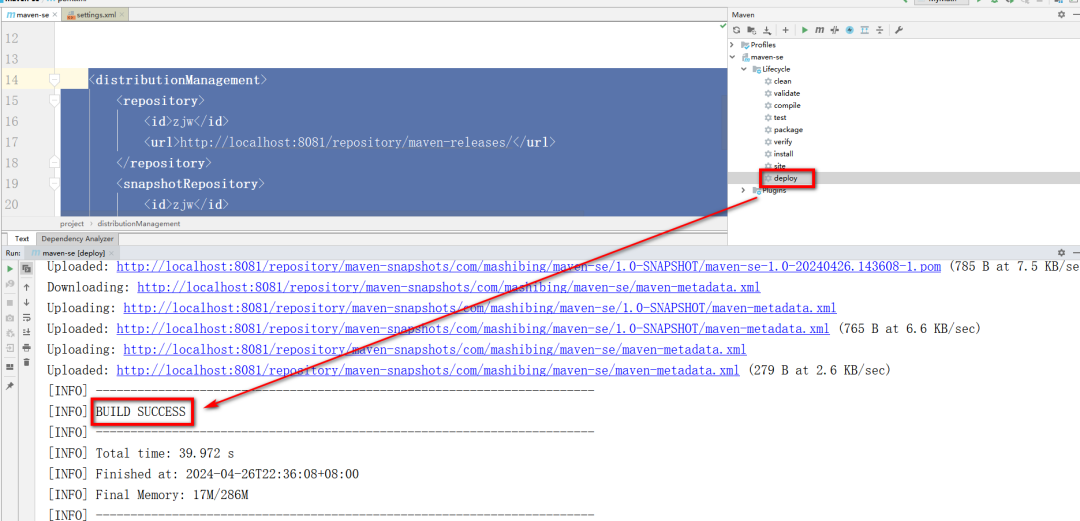Open uploaded maven-se .pom link

point(528,266)
